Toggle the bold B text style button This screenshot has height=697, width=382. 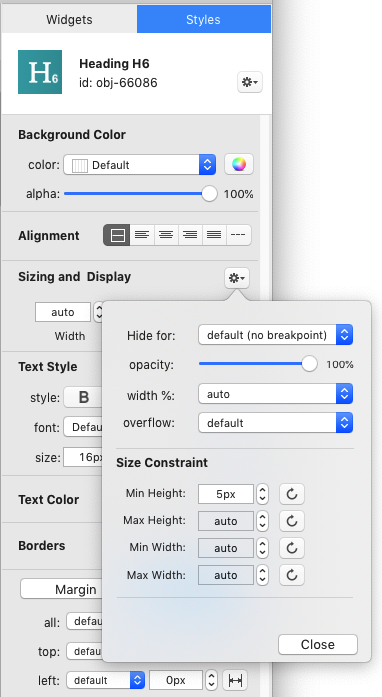pyautogui.click(x=83, y=397)
